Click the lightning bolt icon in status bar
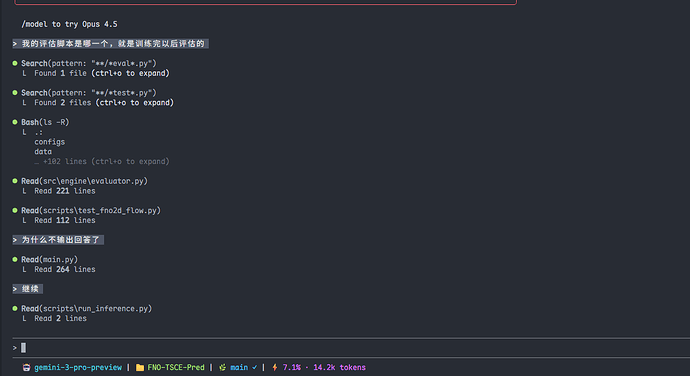 point(275,367)
